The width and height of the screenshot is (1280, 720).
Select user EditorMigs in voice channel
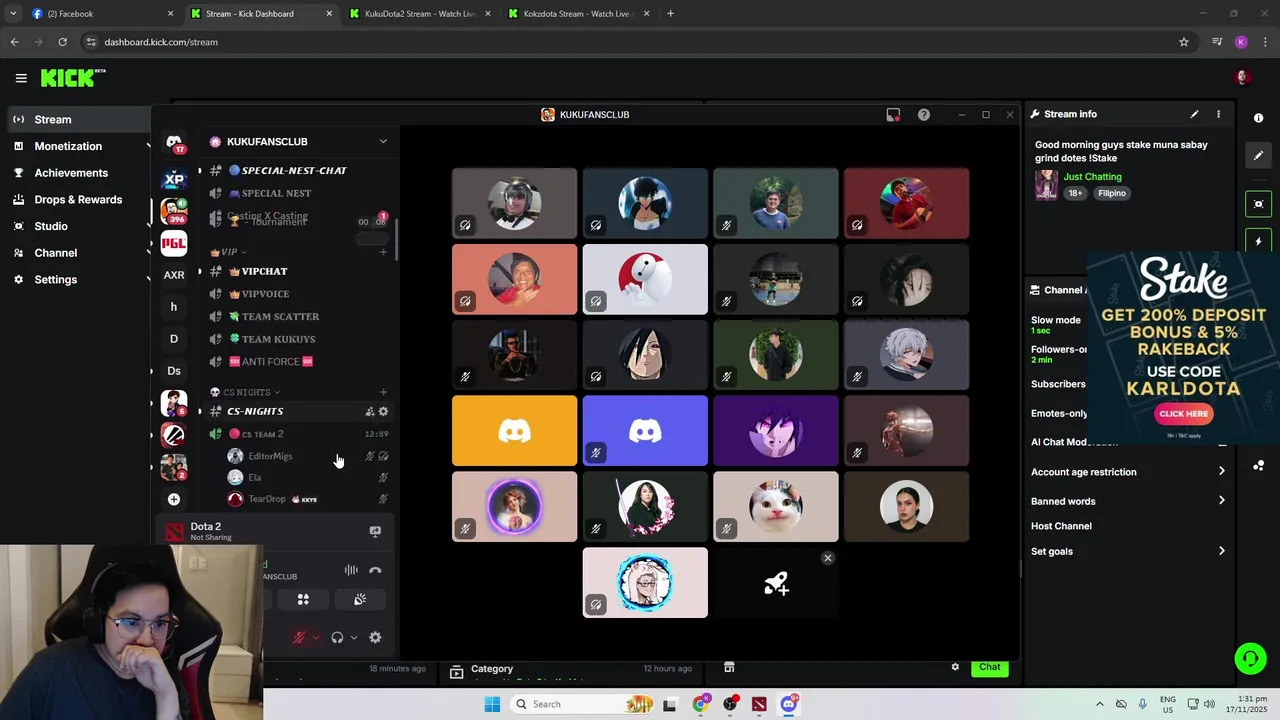(270, 456)
